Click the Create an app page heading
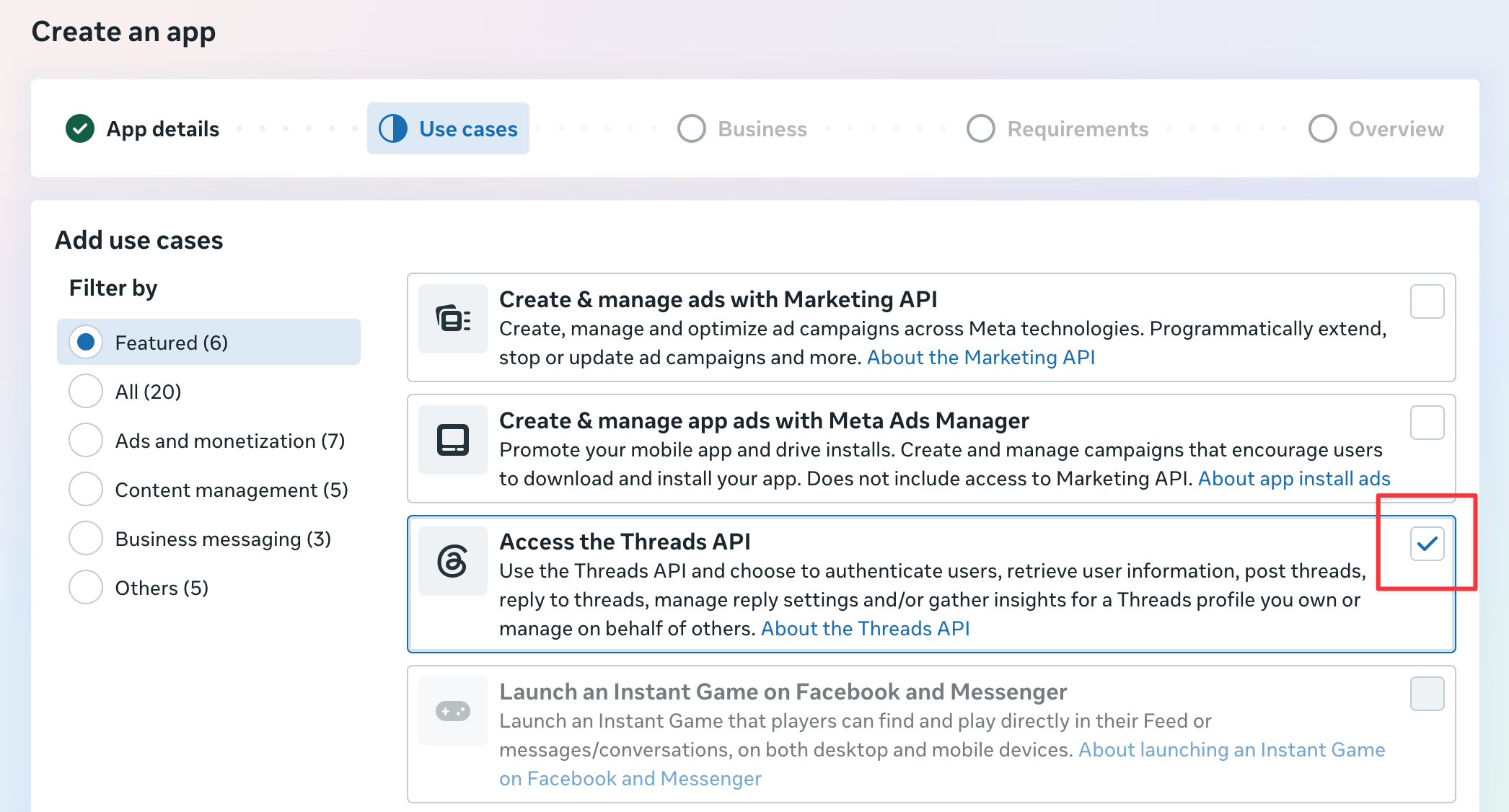This screenshot has height=812, width=1509. 123,32
